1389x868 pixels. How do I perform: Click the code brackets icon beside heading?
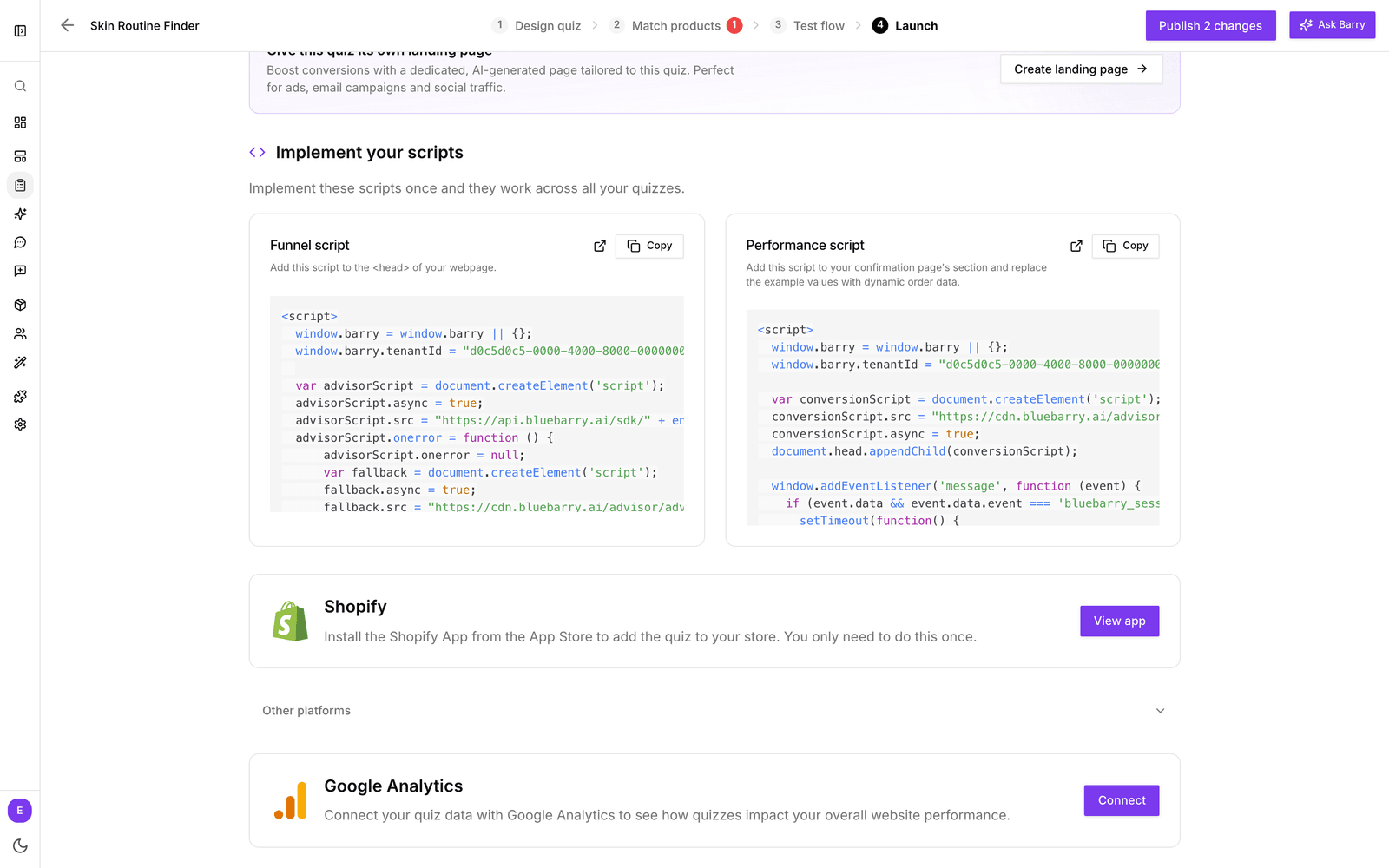pyautogui.click(x=257, y=152)
